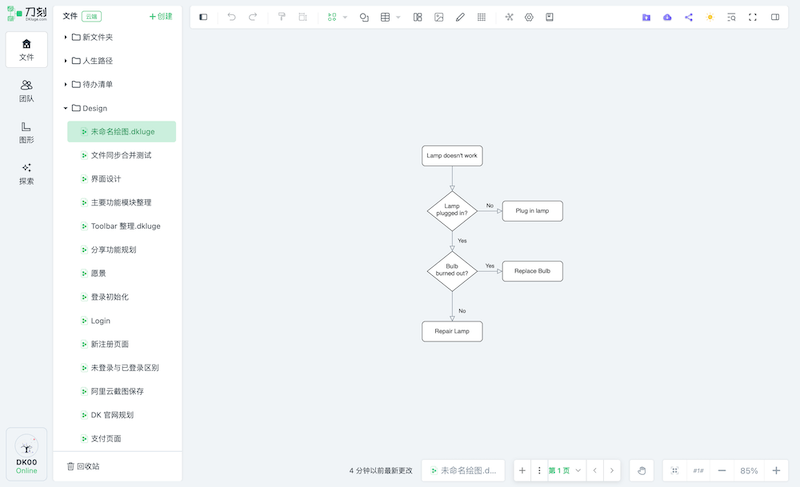This screenshot has height=487, width=800.
Task: Click the insert image icon
Action: 439,17
